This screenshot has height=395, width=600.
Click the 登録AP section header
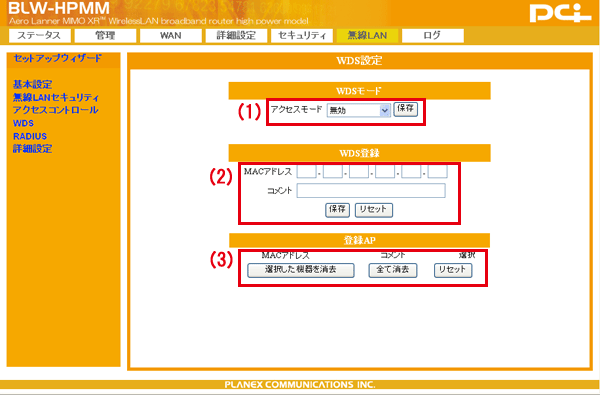click(359, 240)
